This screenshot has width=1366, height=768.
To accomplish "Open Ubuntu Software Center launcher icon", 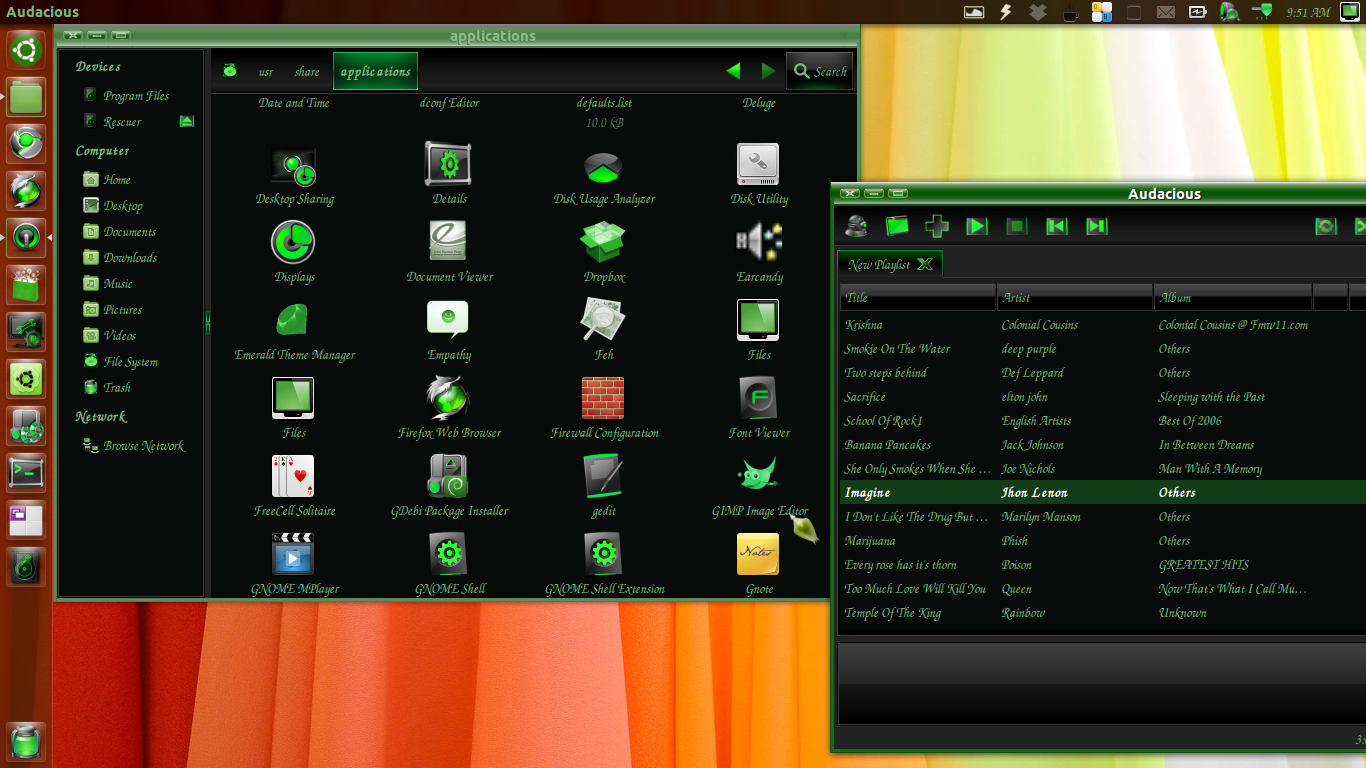I will pyautogui.click(x=27, y=285).
